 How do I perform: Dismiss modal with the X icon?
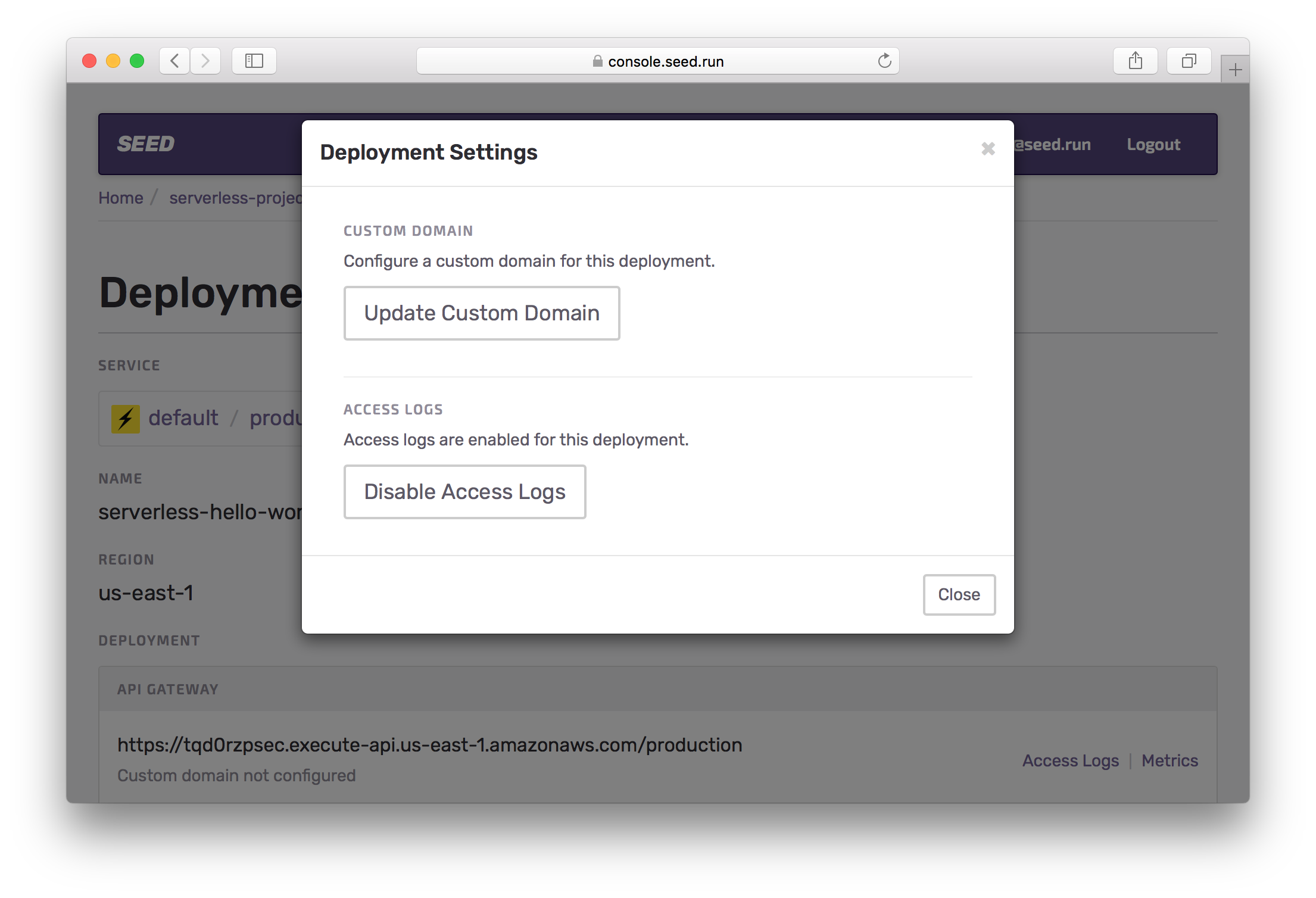click(x=988, y=149)
